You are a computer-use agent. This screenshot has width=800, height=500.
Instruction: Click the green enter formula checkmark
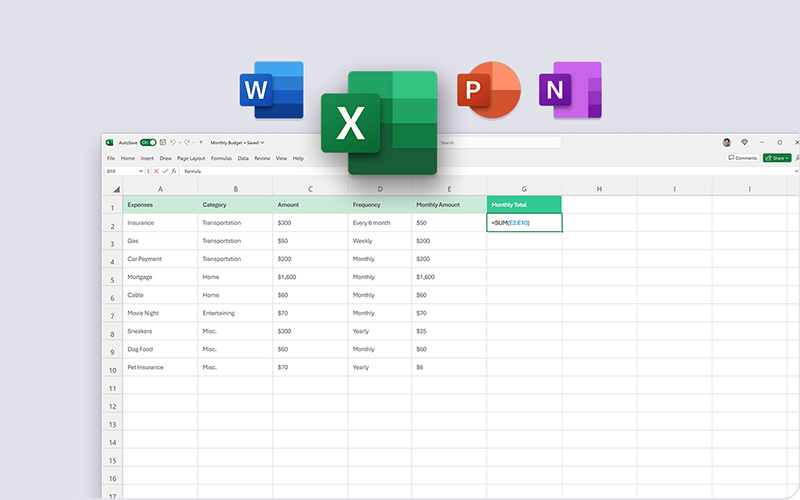165,171
